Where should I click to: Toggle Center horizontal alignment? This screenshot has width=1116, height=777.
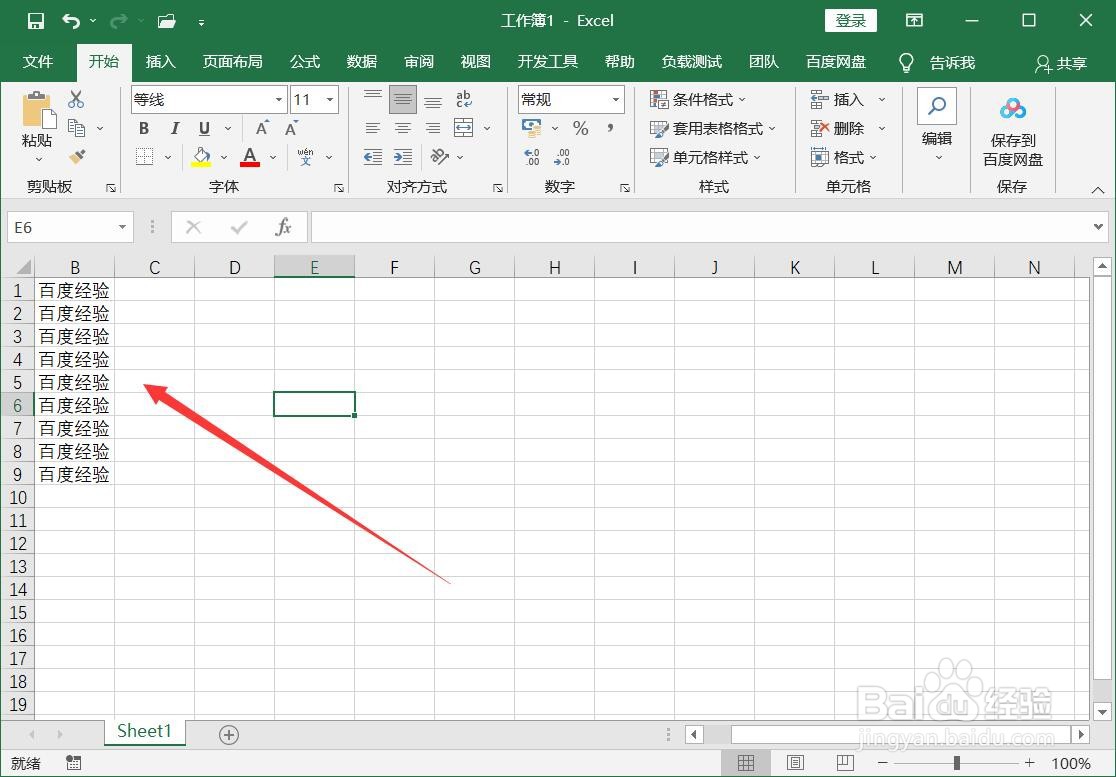(x=403, y=128)
